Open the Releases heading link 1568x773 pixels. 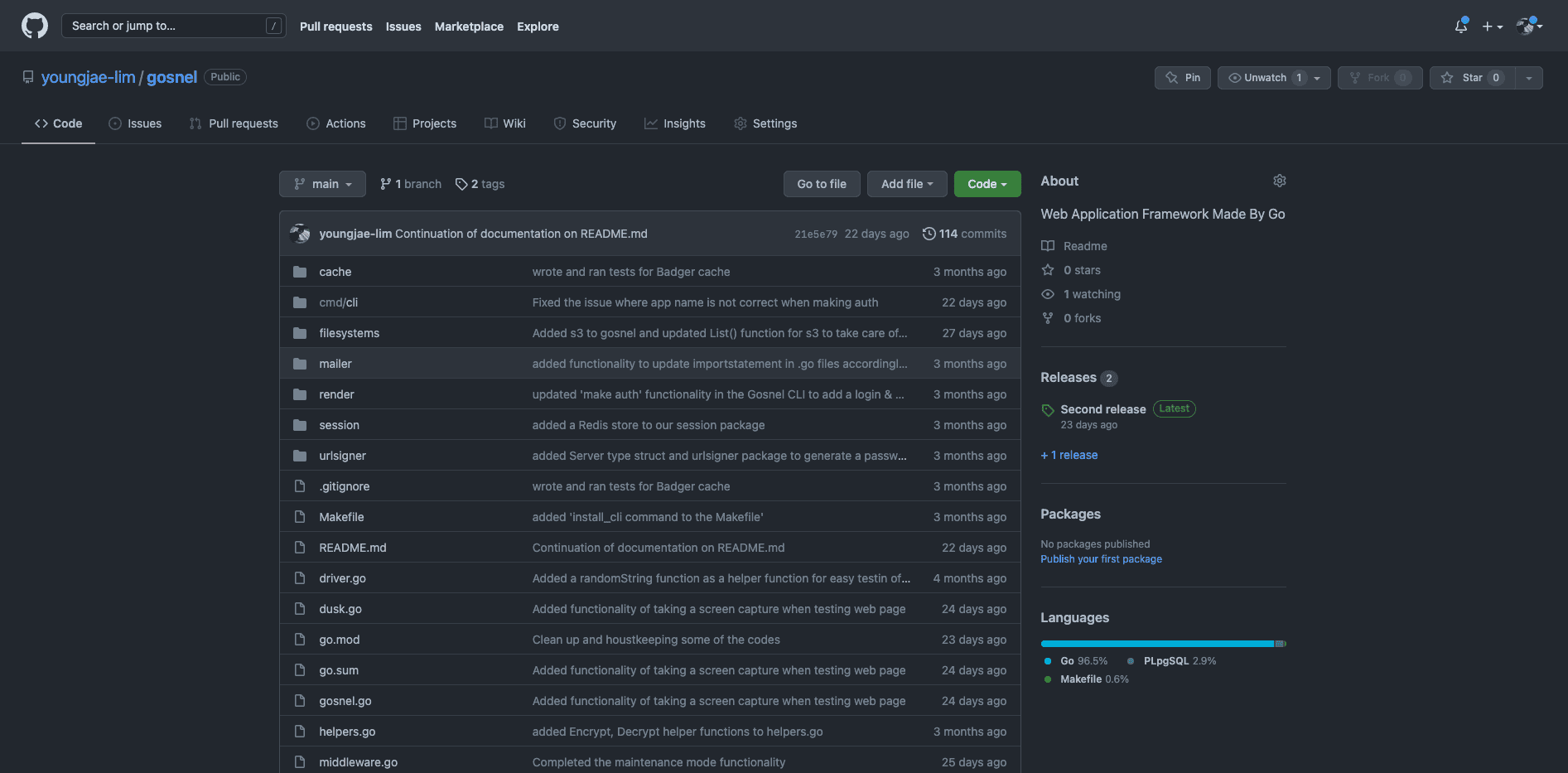(x=1069, y=377)
